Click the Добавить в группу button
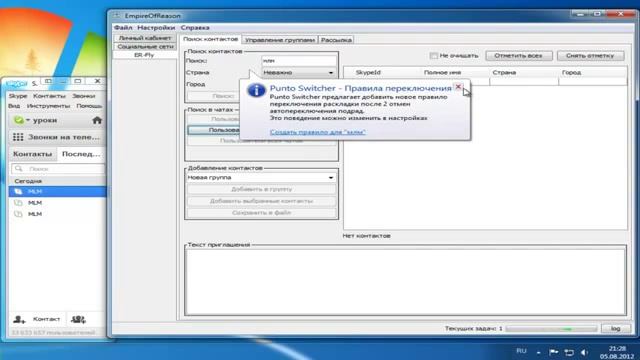 point(261,189)
